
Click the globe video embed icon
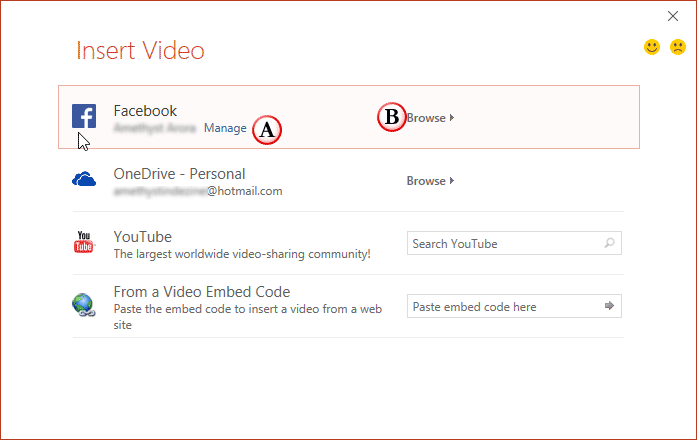click(84, 305)
